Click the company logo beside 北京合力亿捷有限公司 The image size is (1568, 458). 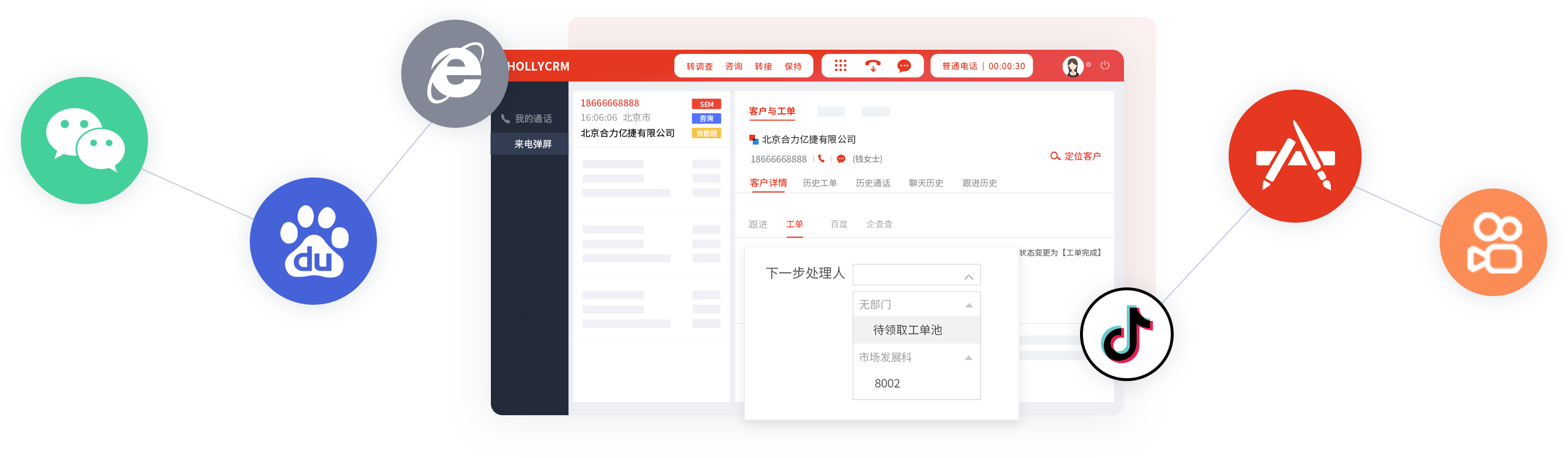pyautogui.click(x=753, y=139)
